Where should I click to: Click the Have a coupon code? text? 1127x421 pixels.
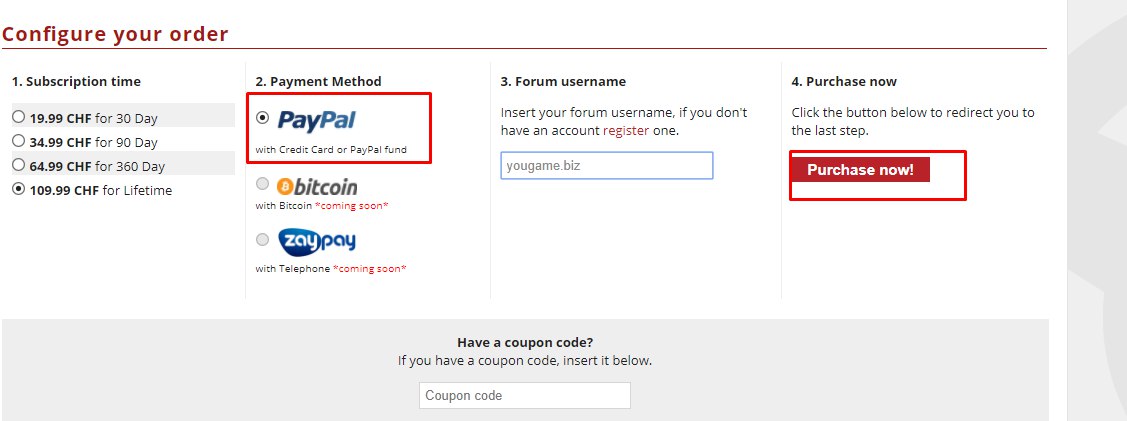[x=524, y=342]
